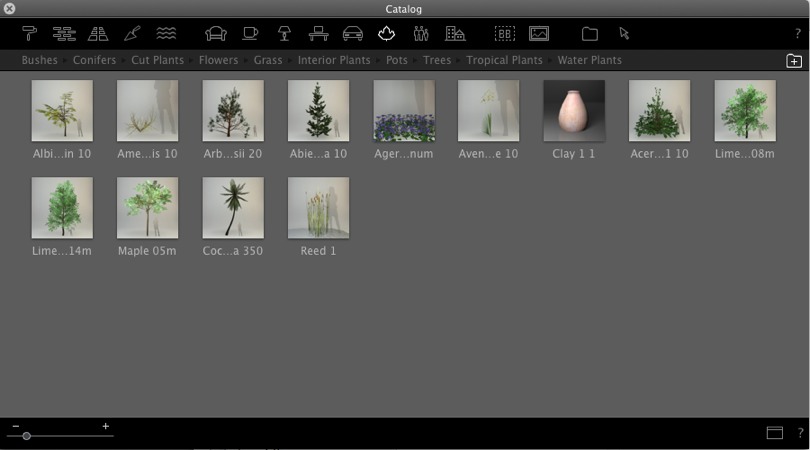Activate the arrow selection pointer icon
The width and height of the screenshot is (810, 450).
coord(624,34)
